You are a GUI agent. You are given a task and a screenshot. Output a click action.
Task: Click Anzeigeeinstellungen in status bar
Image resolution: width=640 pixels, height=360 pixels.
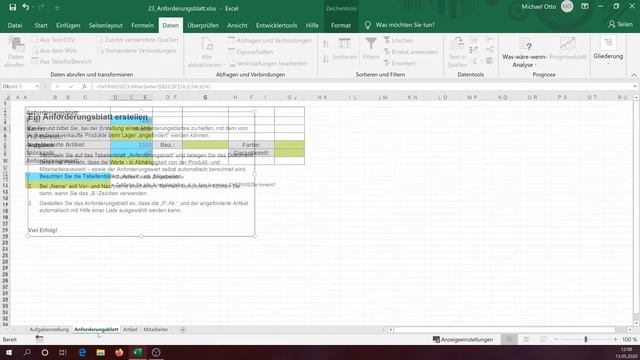[463, 339]
